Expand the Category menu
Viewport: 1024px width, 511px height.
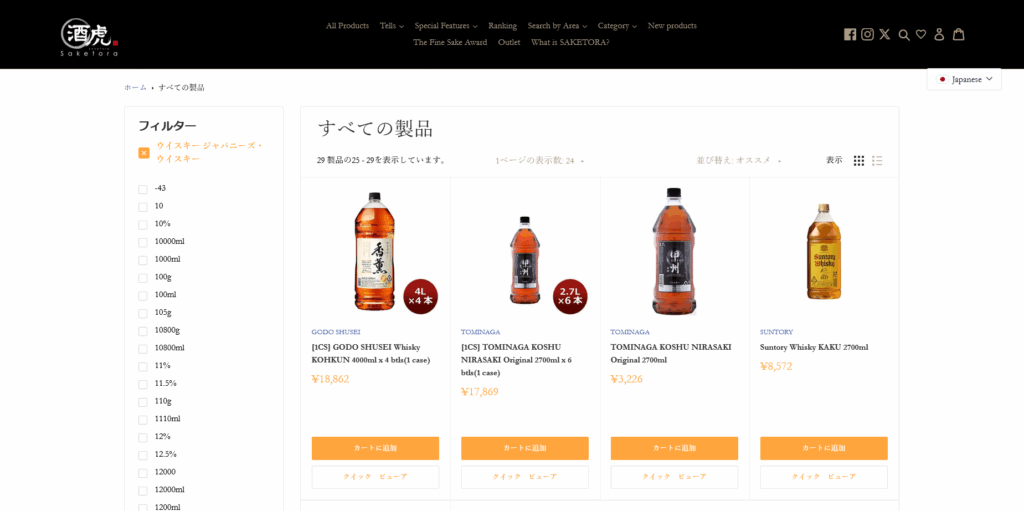(617, 26)
